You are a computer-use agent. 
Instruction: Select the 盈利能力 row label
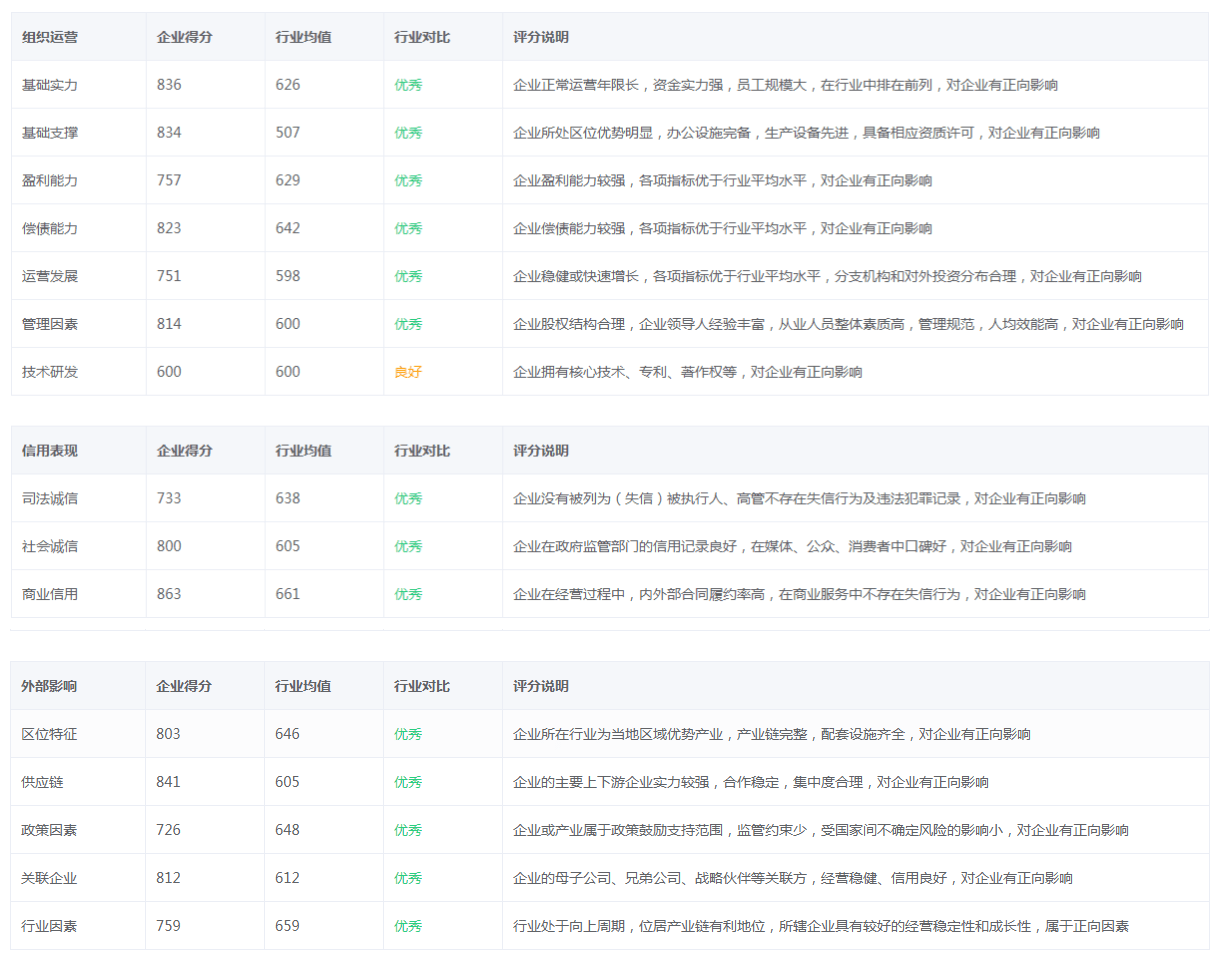pos(50,181)
